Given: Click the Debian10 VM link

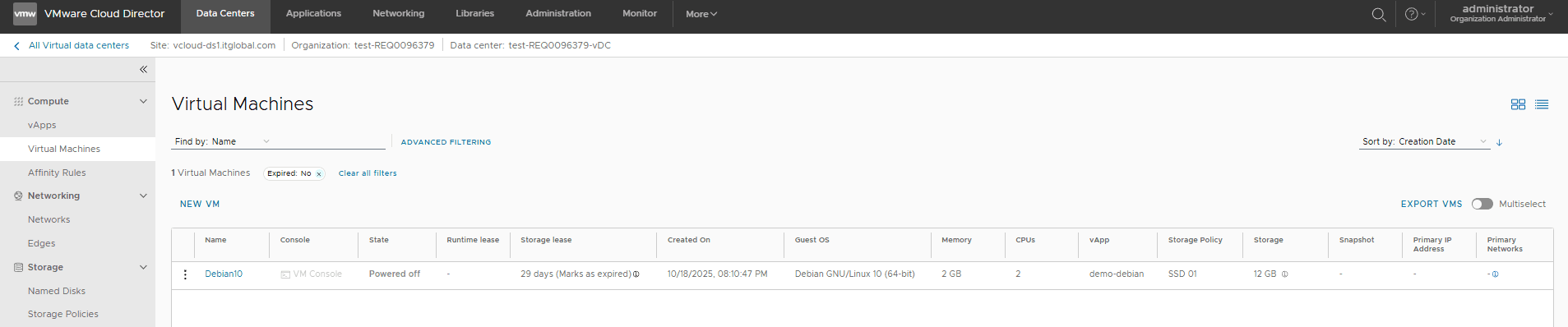Looking at the screenshot, I should click(x=224, y=274).
